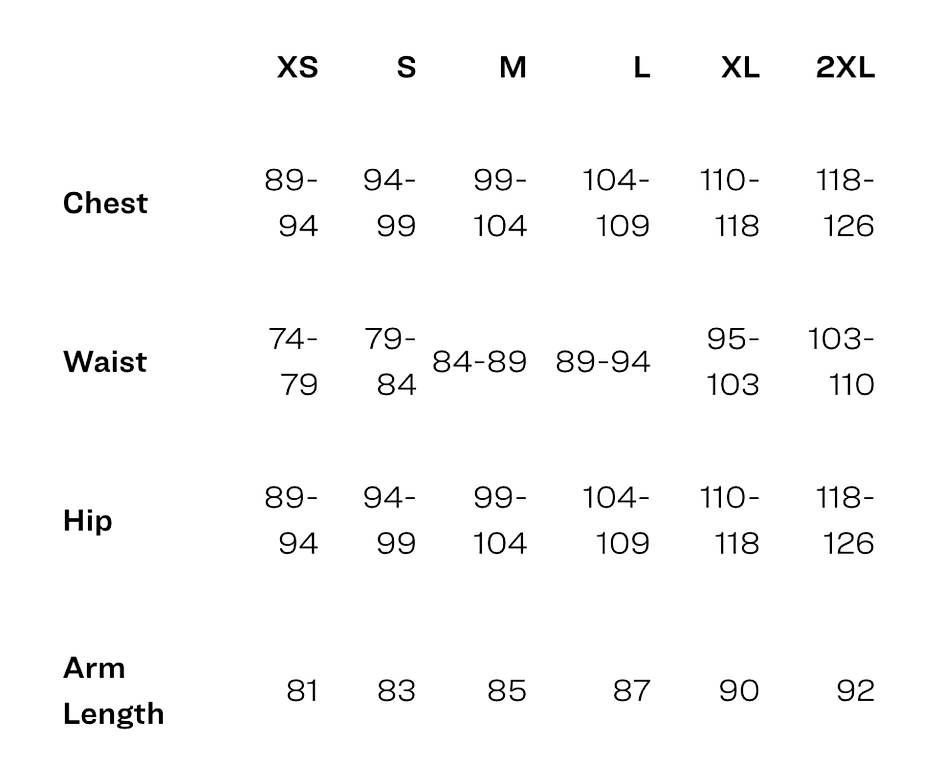The image size is (943, 768).
Task: Select the 2XL column header
Action: click(845, 67)
